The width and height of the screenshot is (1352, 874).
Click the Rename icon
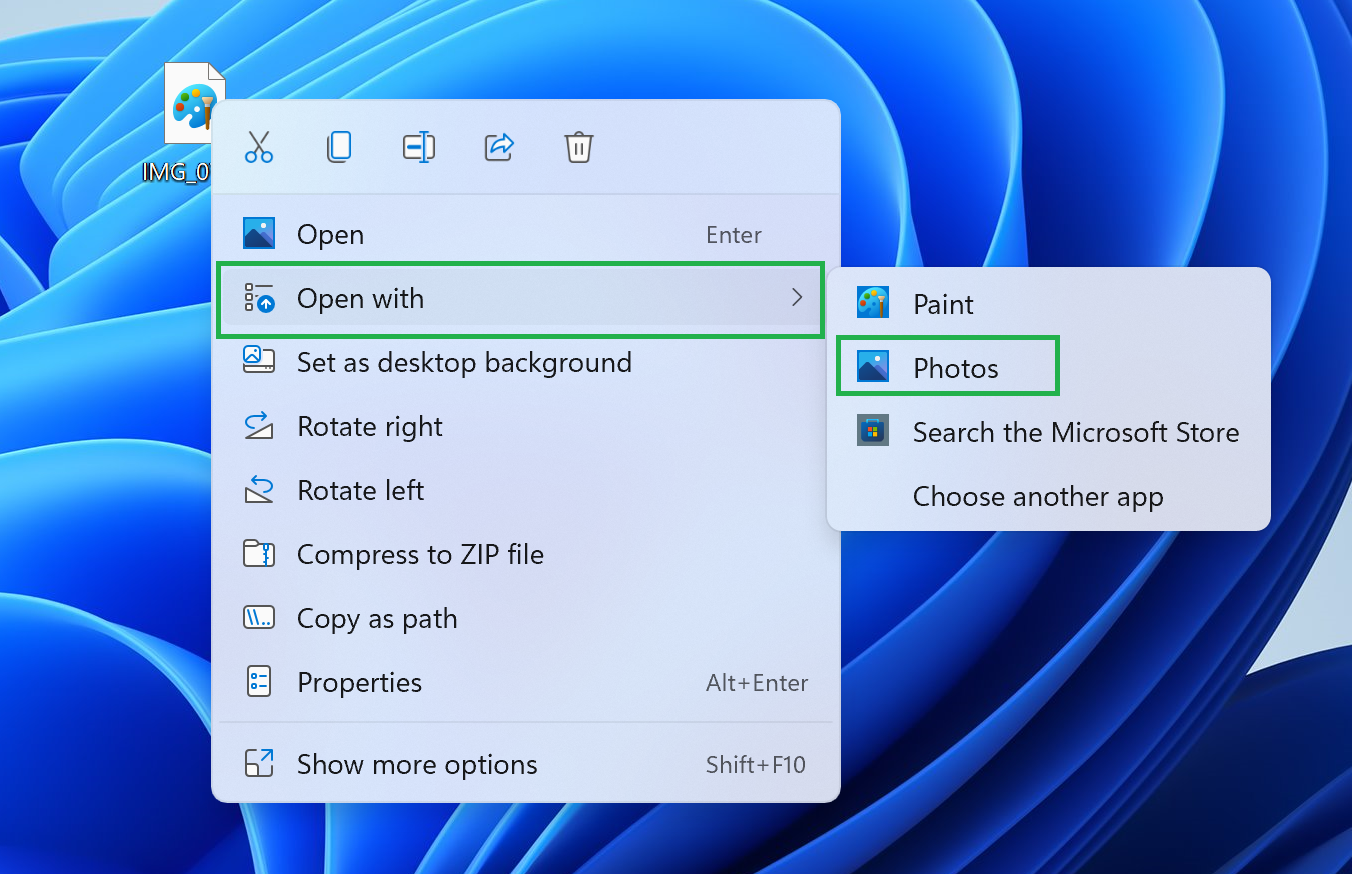419,146
